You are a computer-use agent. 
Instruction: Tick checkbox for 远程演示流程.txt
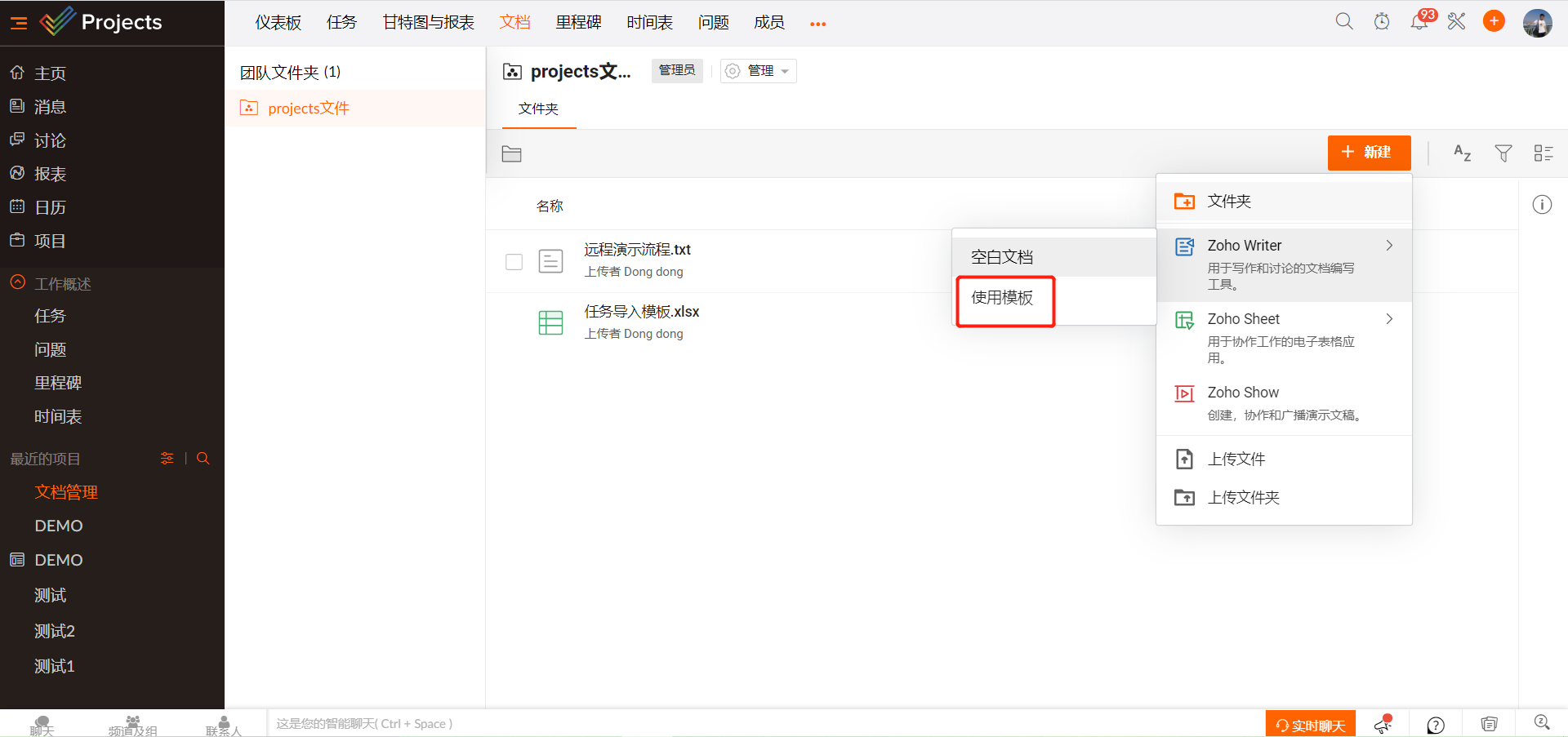click(514, 261)
